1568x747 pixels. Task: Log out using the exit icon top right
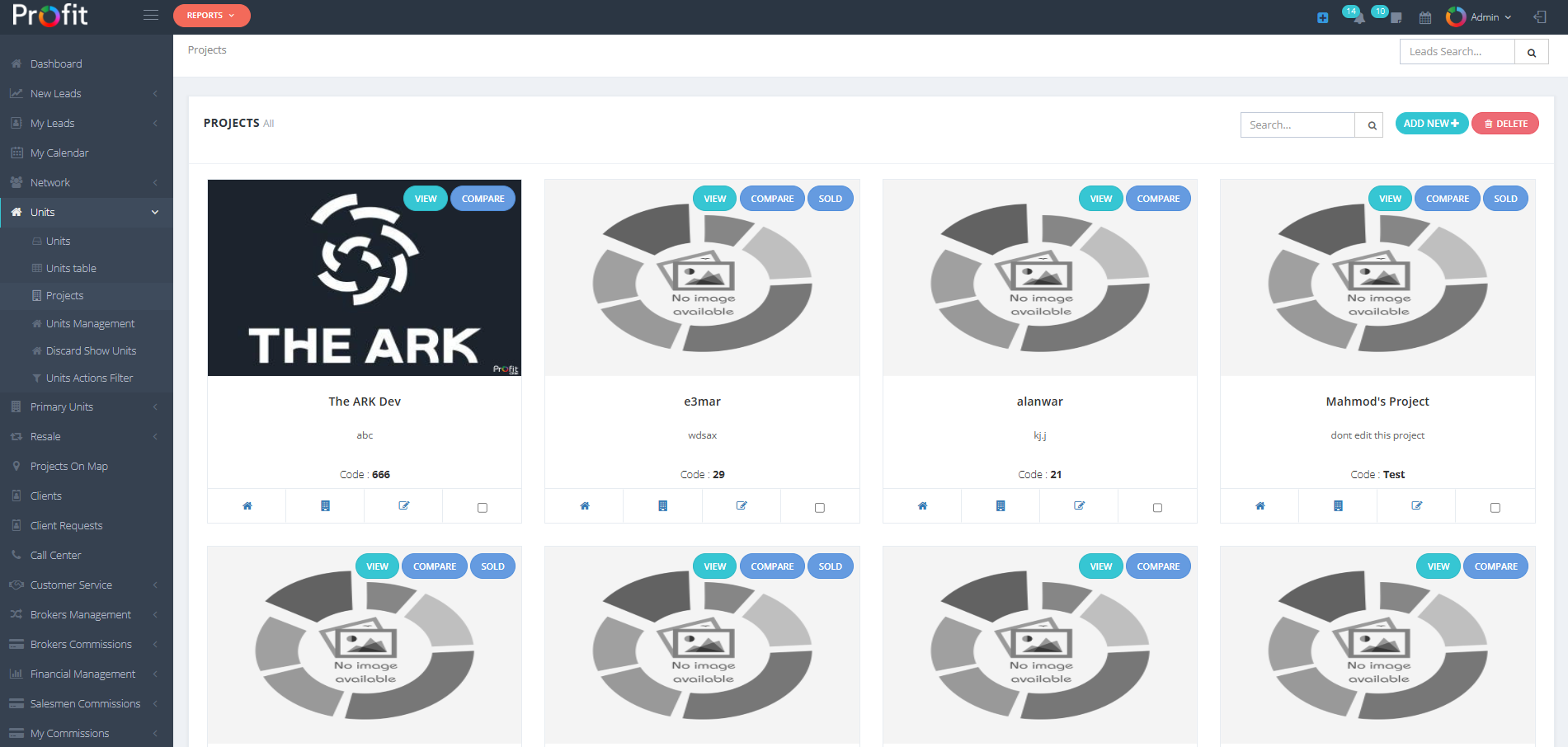[x=1540, y=16]
